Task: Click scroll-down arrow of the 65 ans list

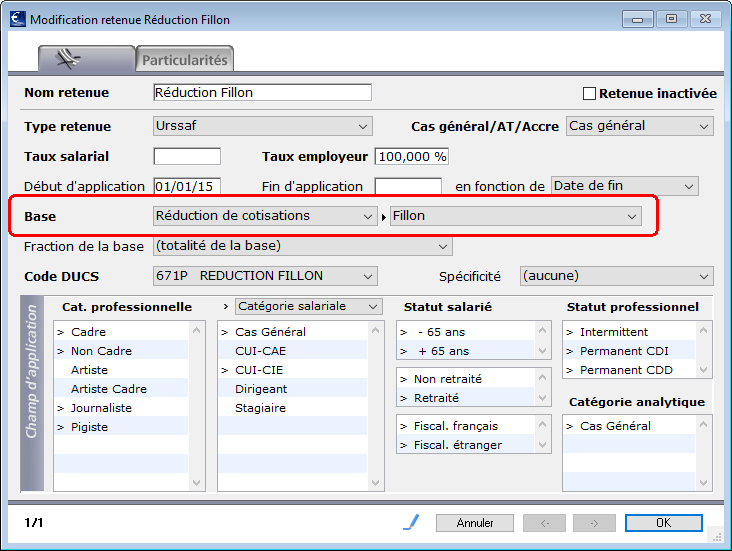Action: (x=542, y=351)
